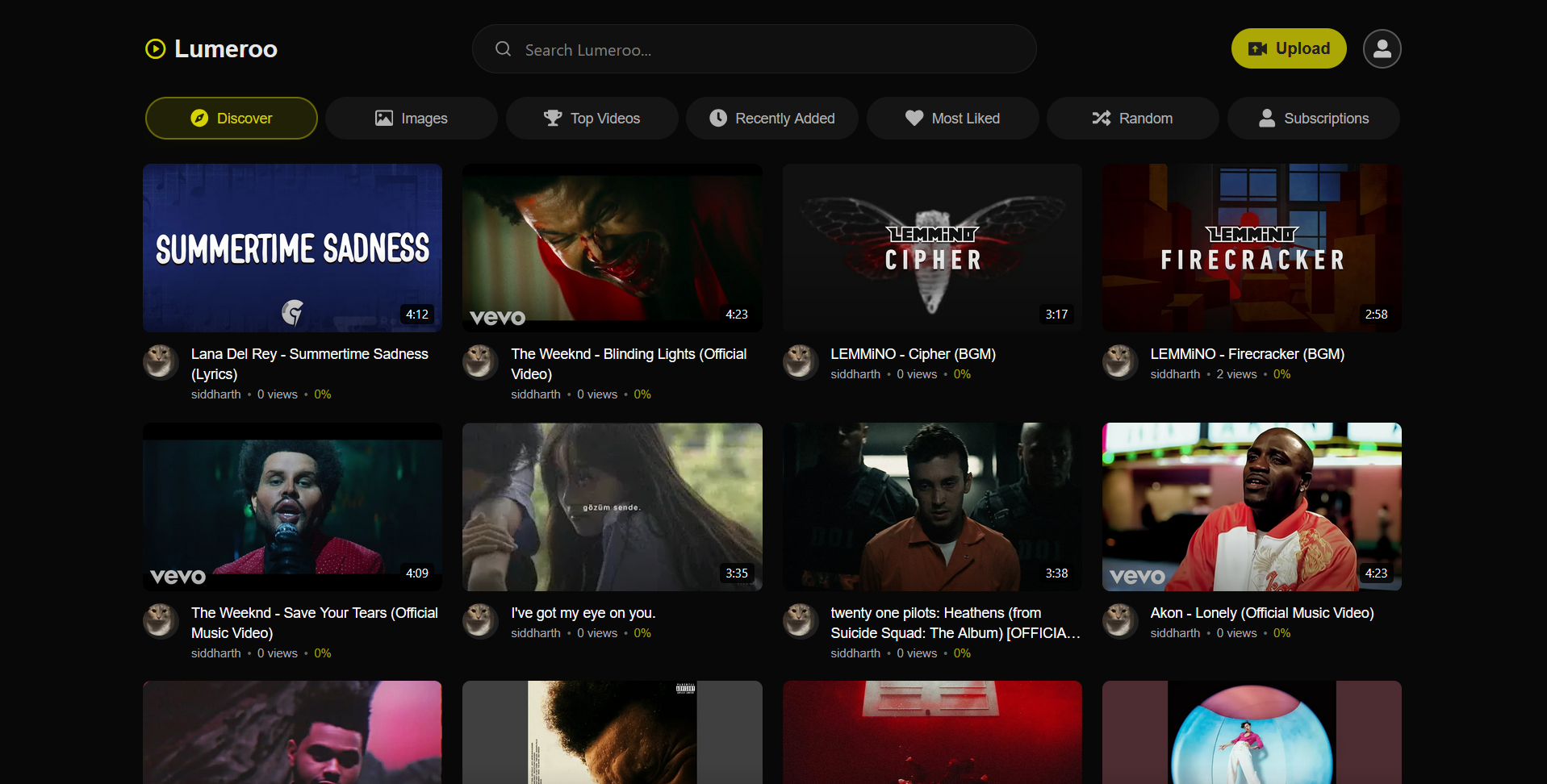Focus the Search Lumeroo input field

coord(755,49)
